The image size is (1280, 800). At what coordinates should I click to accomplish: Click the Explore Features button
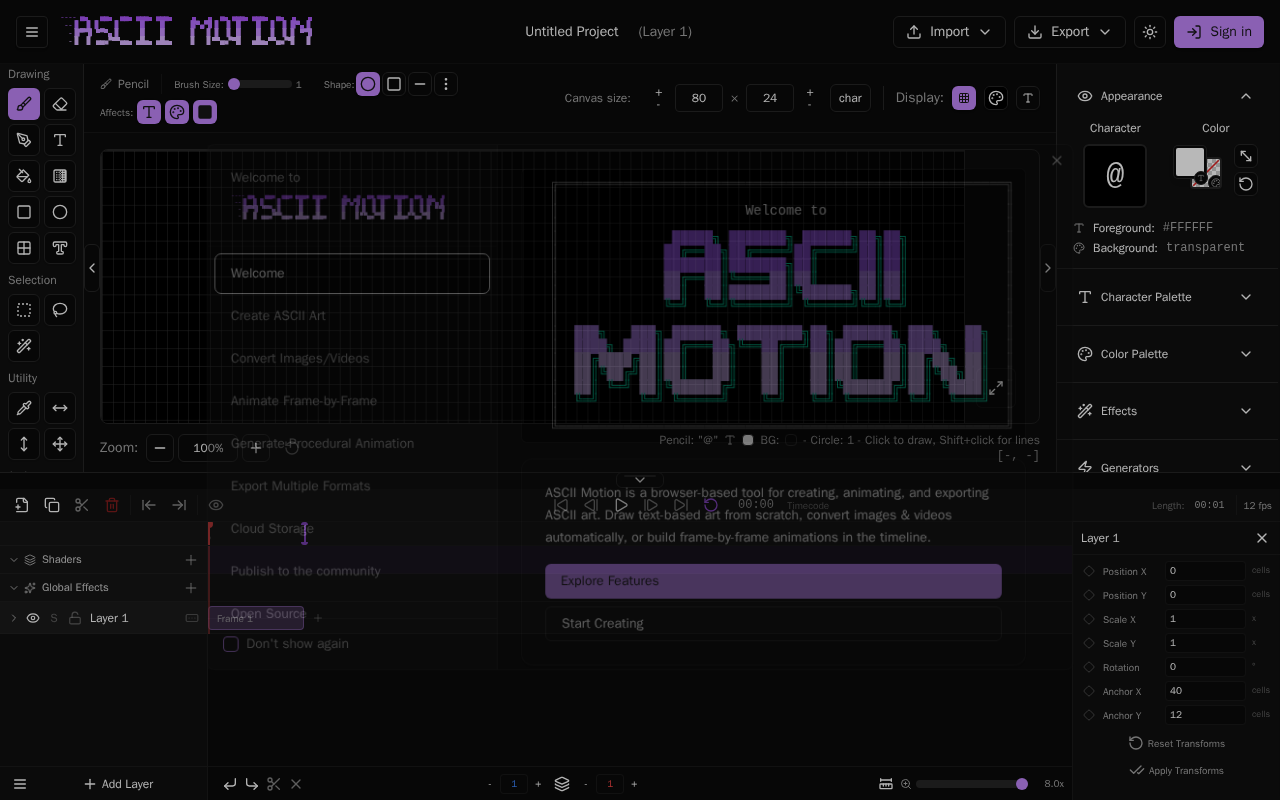tap(773, 581)
